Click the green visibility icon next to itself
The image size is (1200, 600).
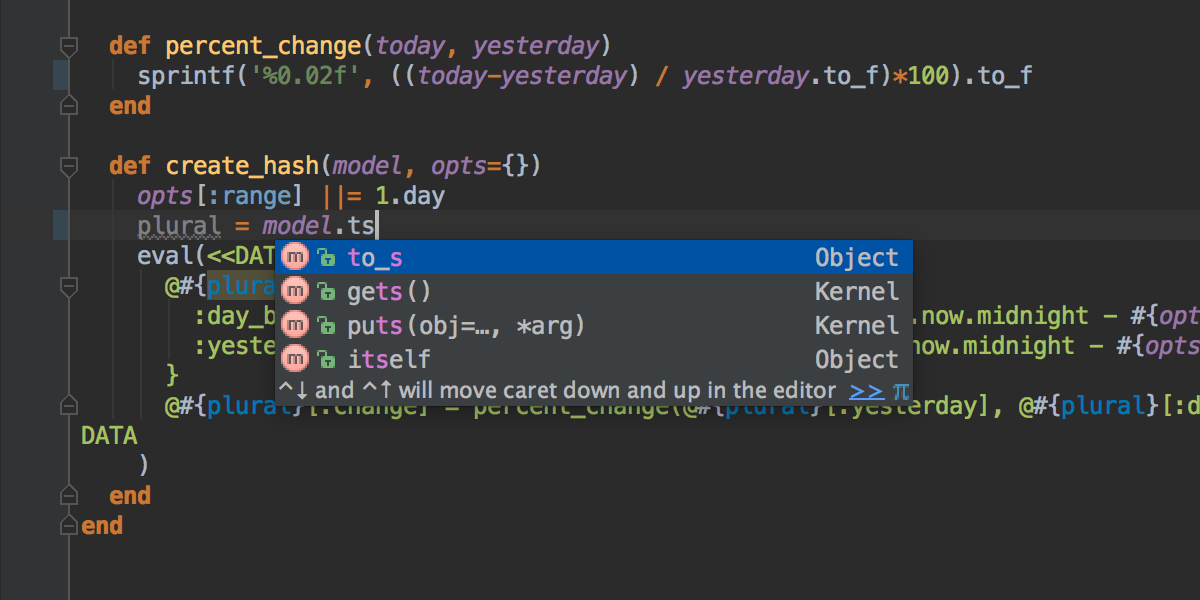(326, 360)
